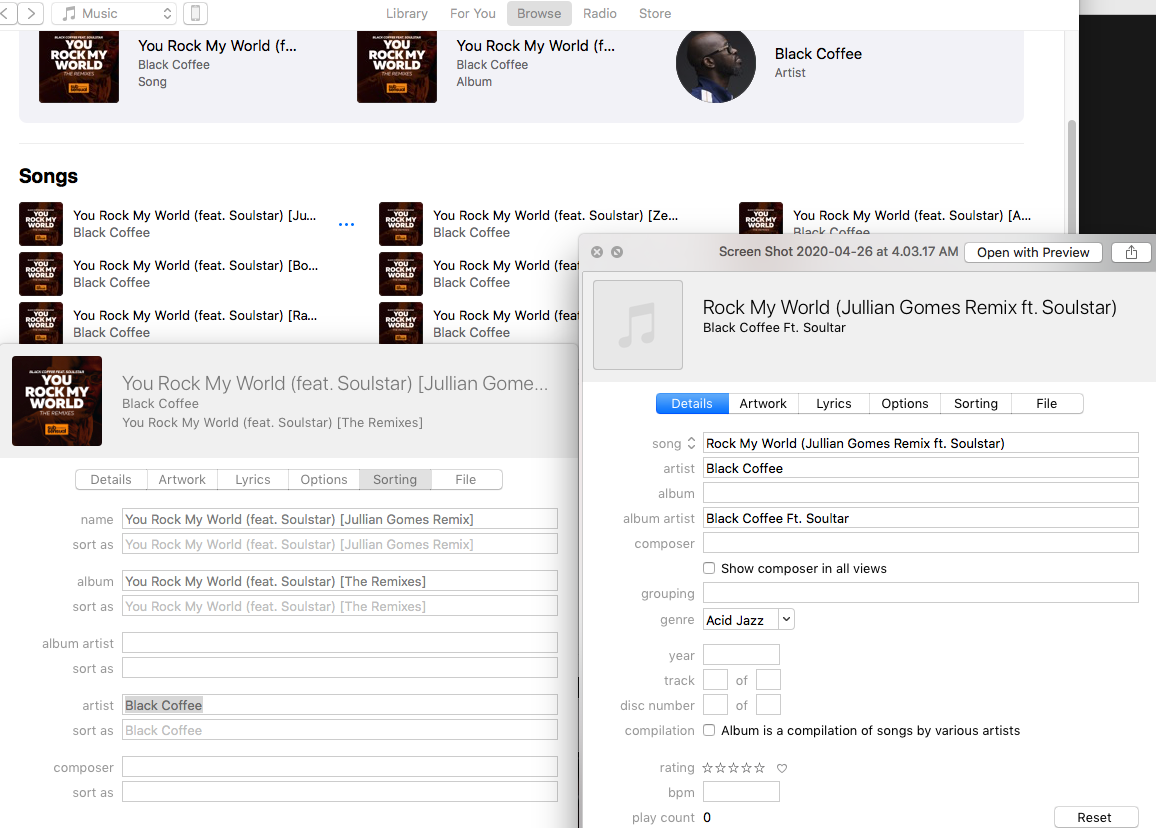This screenshot has height=828, width=1156.
Task: Click the album field in the Sorting panel
Action: point(340,581)
